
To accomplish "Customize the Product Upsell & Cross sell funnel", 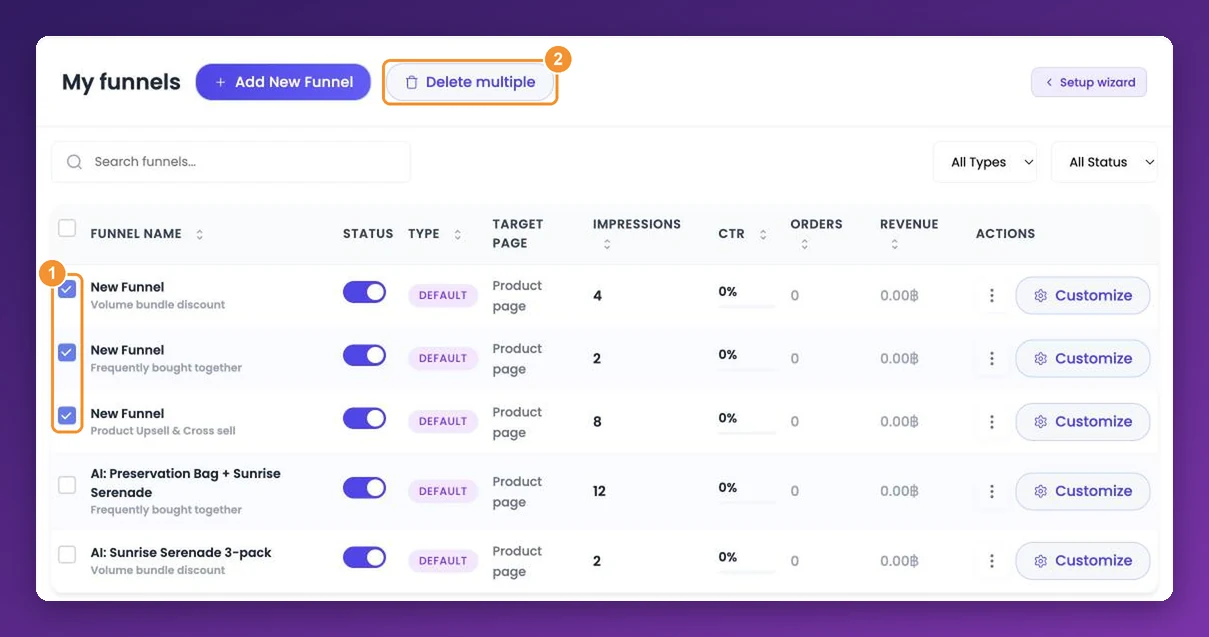I will (x=1083, y=422).
